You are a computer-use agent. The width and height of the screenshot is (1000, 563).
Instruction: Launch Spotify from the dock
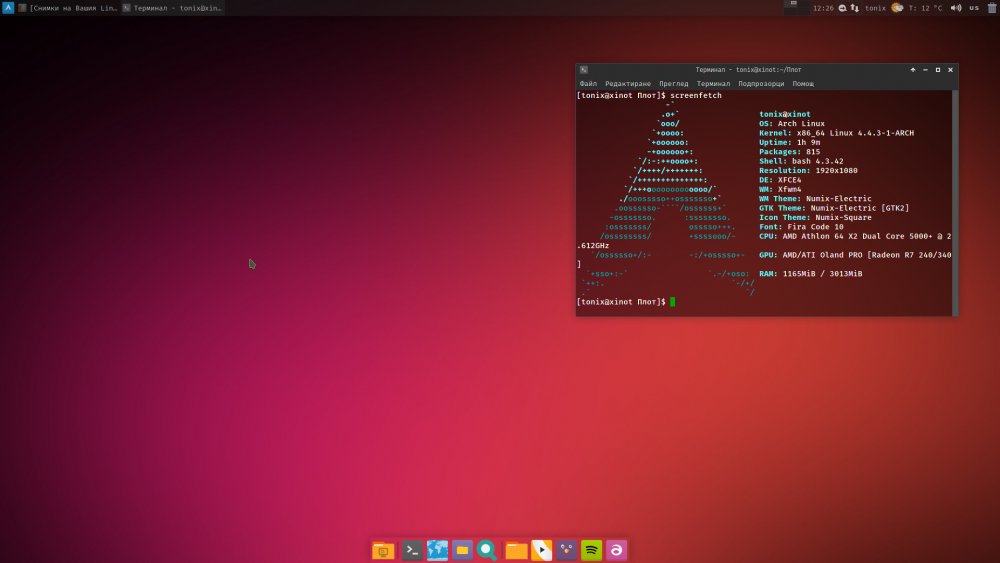[591, 550]
